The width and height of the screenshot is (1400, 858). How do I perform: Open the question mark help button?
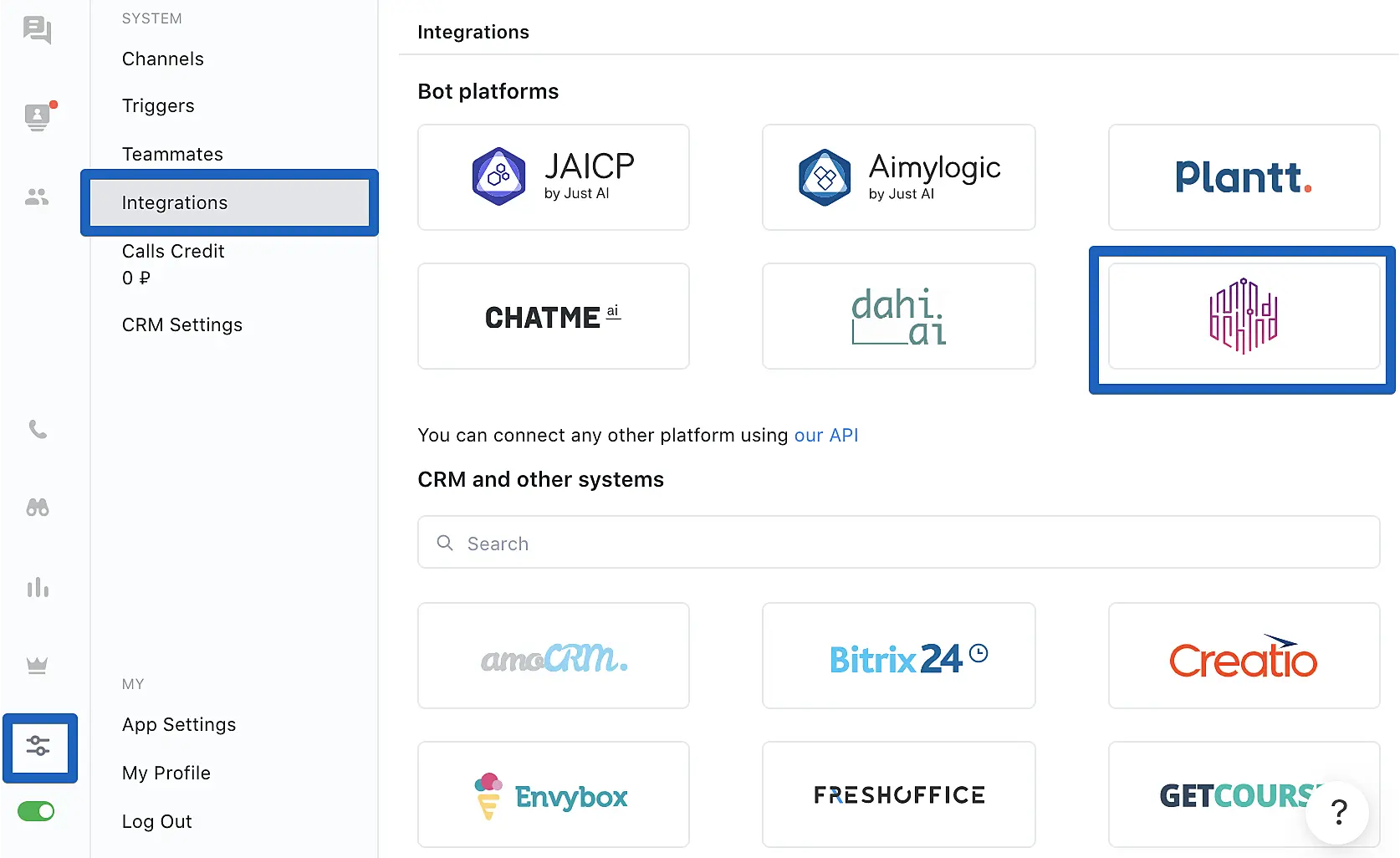[x=1338, y=811]
